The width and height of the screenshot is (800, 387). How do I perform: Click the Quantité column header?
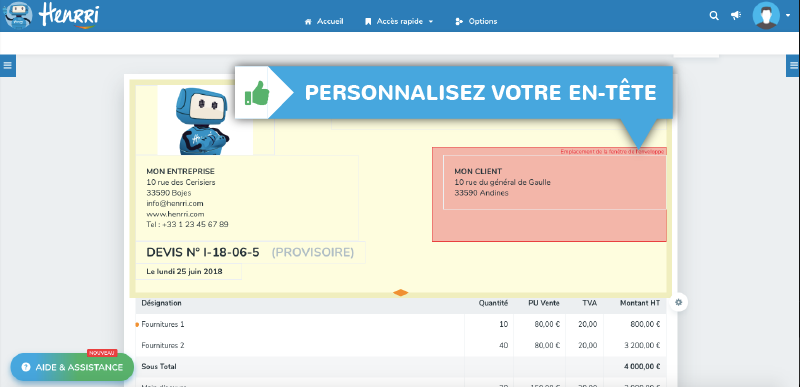pyautogui.click(x=493, y=303)
